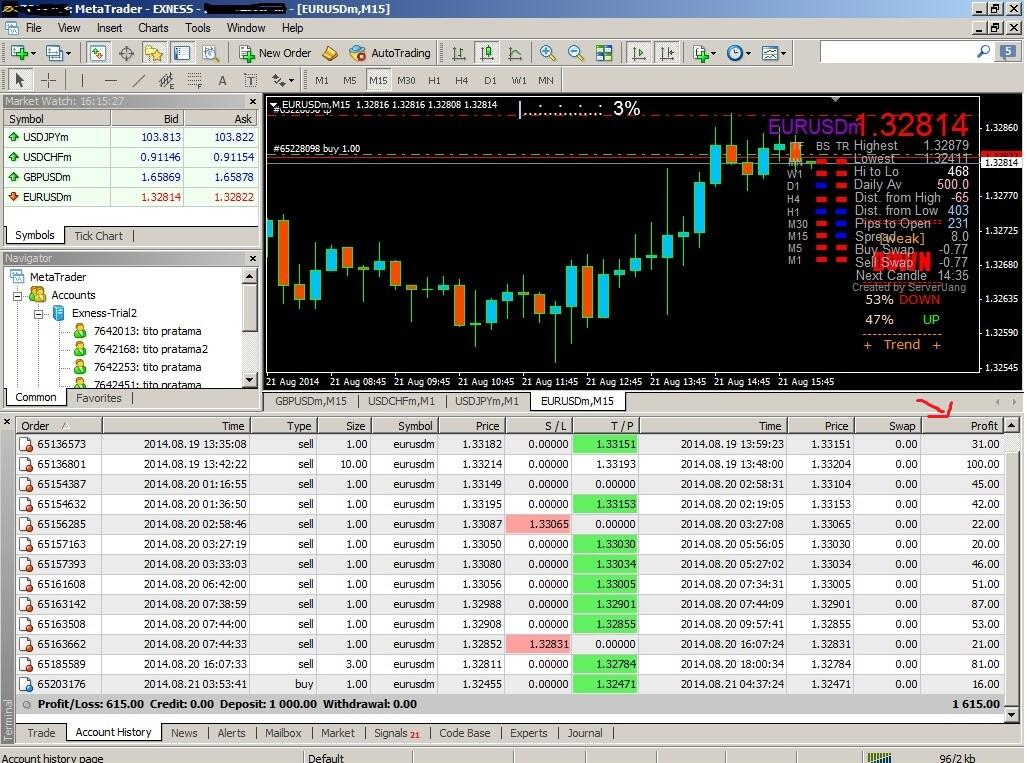
Task: Click the Zoom In magnifier icon
Action: pyautogui.click(x=547, y=53)
